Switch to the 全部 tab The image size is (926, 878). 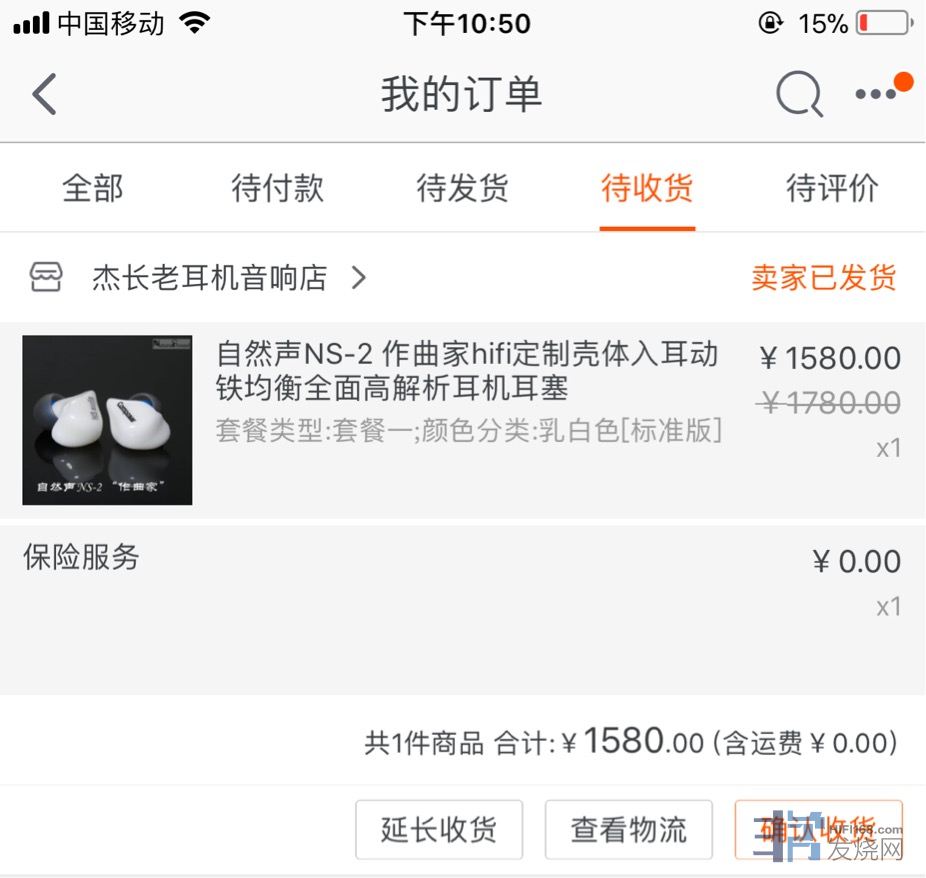[x=93, y=188]
